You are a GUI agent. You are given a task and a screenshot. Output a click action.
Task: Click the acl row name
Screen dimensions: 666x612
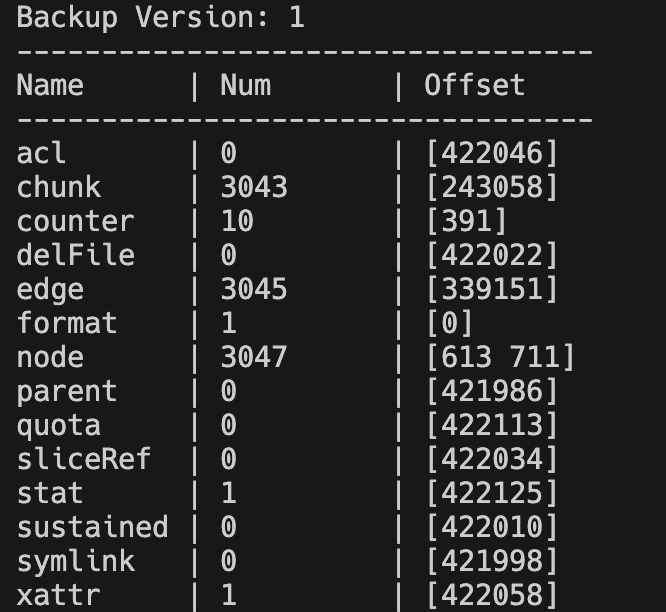[41, 153]
